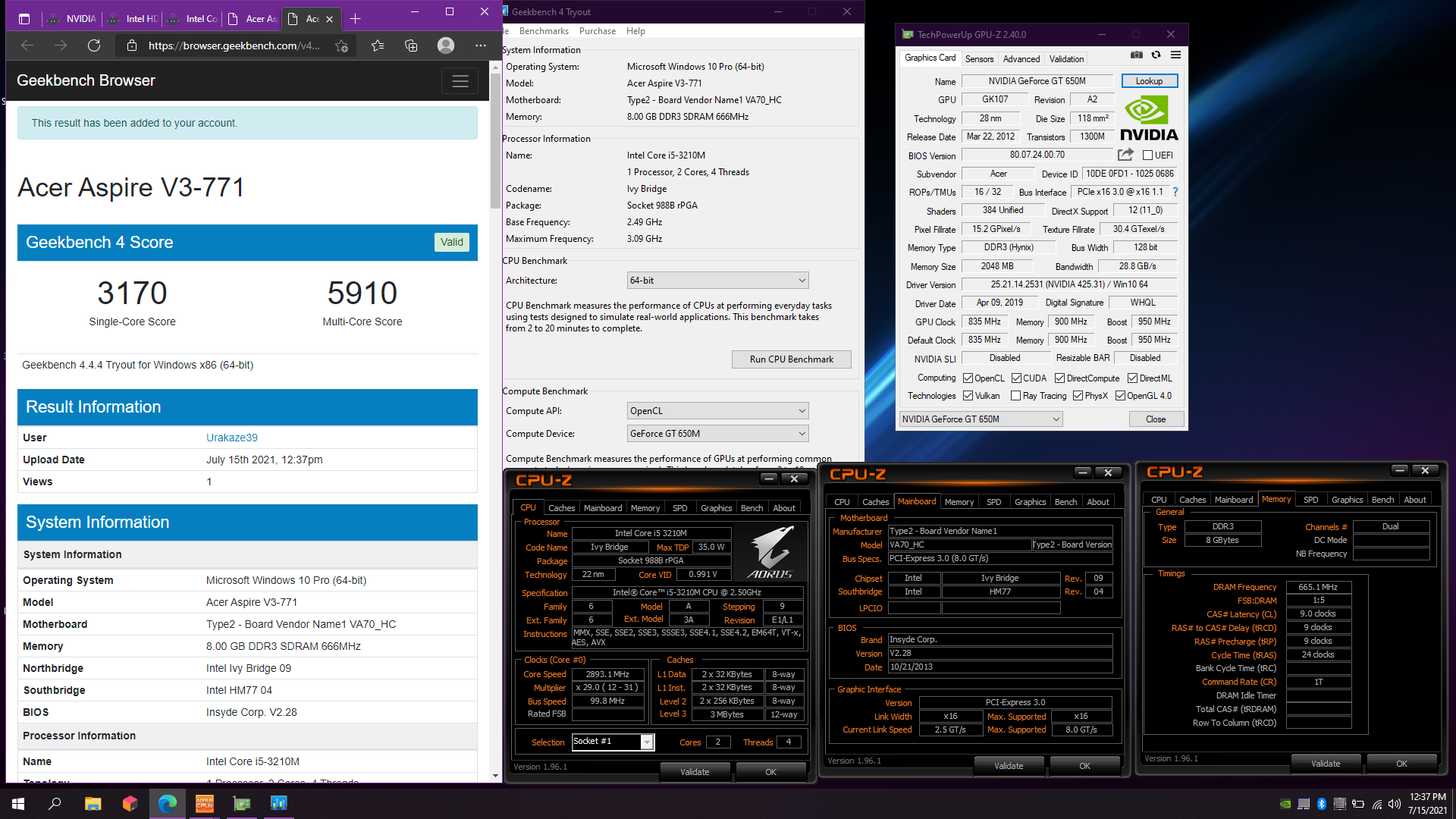Viewport: 1456px width, 819px height.
Task: Toggle the Ray Tracing checkbox
Action: point(1015,396)
